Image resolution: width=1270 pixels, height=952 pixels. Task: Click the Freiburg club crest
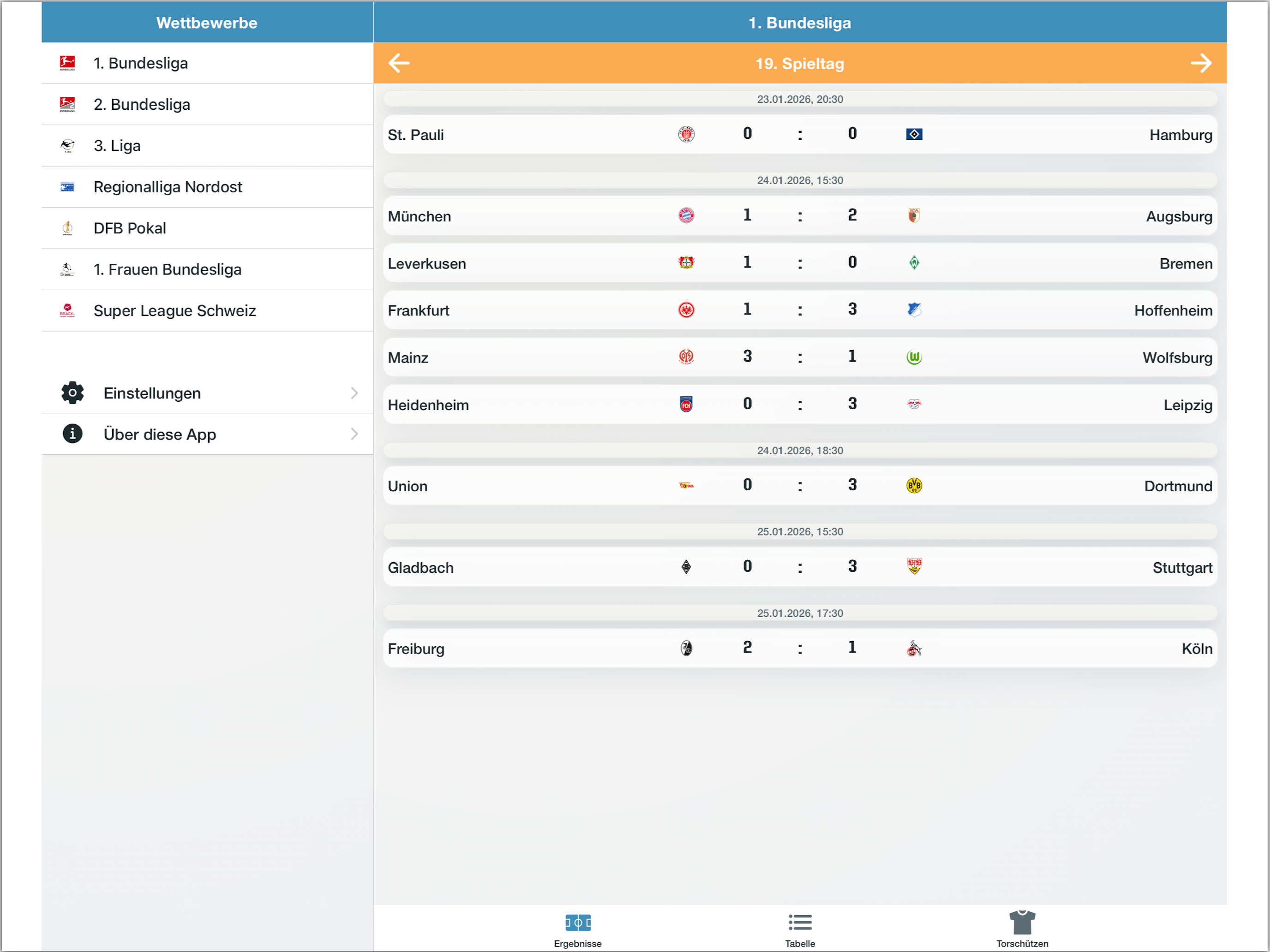click(686, 649)
